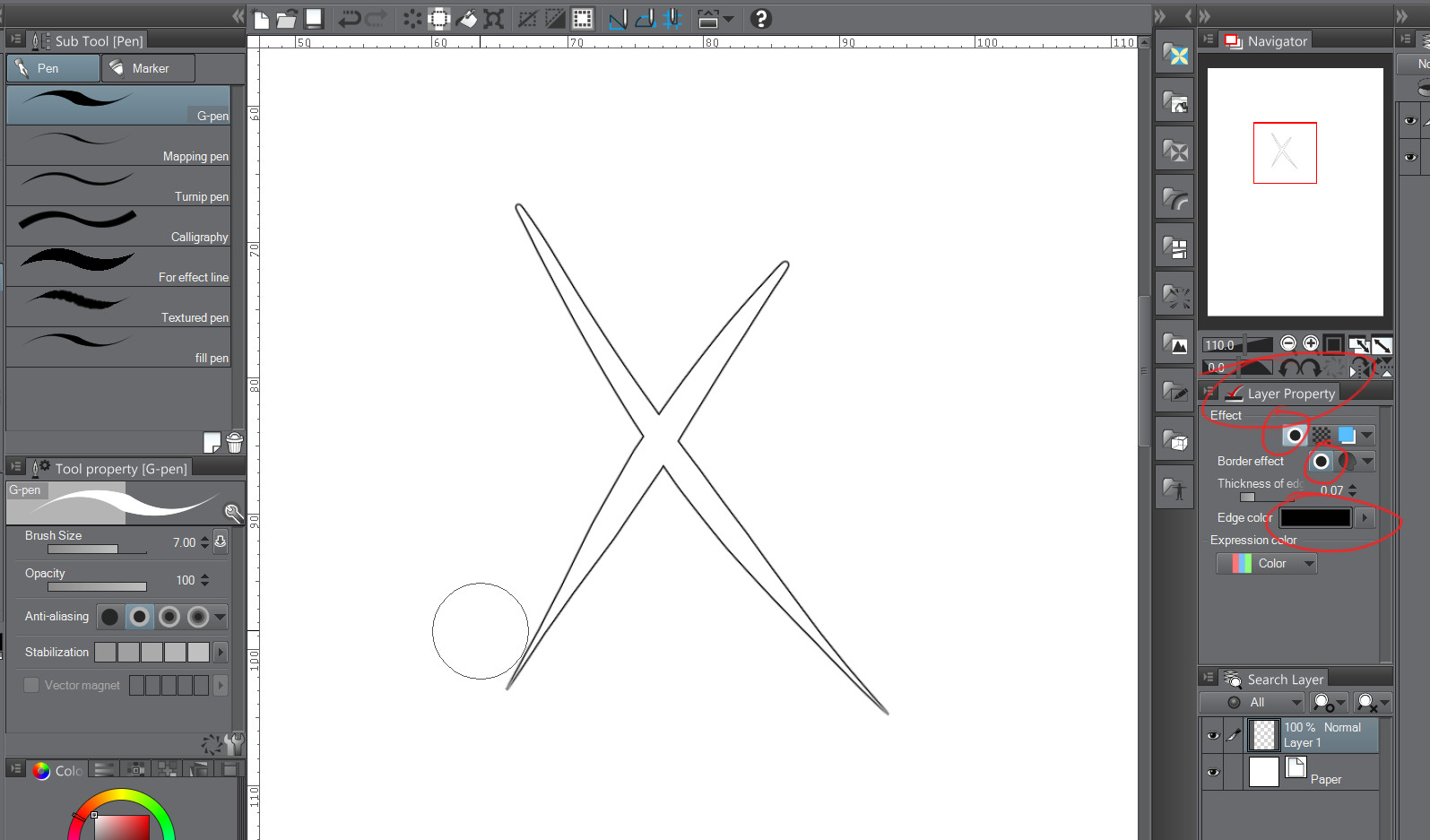Zoom out in Navigator with minus icon

1288,343
